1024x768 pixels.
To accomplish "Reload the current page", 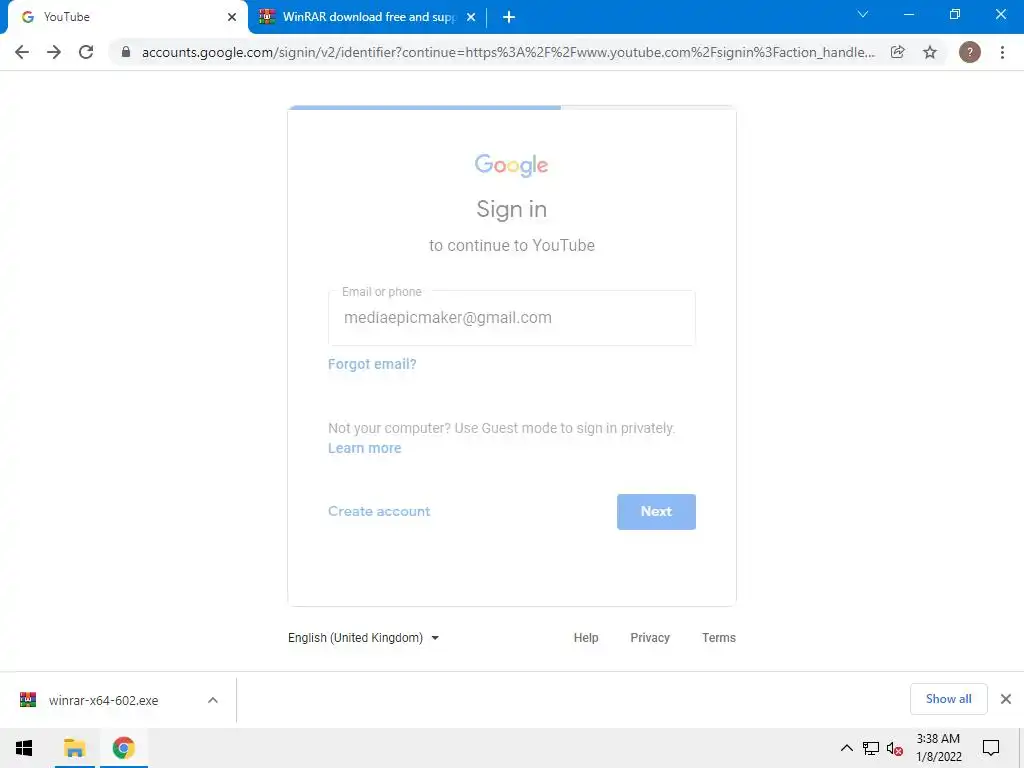I will click(x=86, y=52).
